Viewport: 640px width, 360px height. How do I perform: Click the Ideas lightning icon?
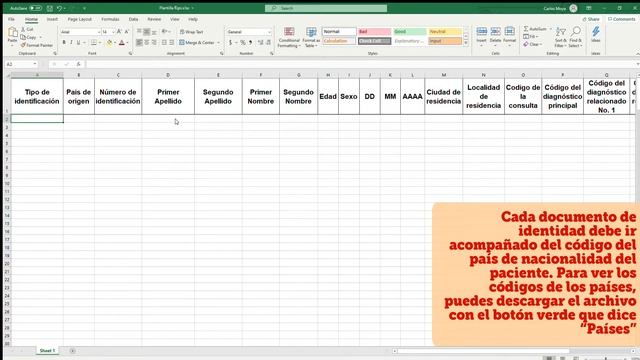coord(596,32)
